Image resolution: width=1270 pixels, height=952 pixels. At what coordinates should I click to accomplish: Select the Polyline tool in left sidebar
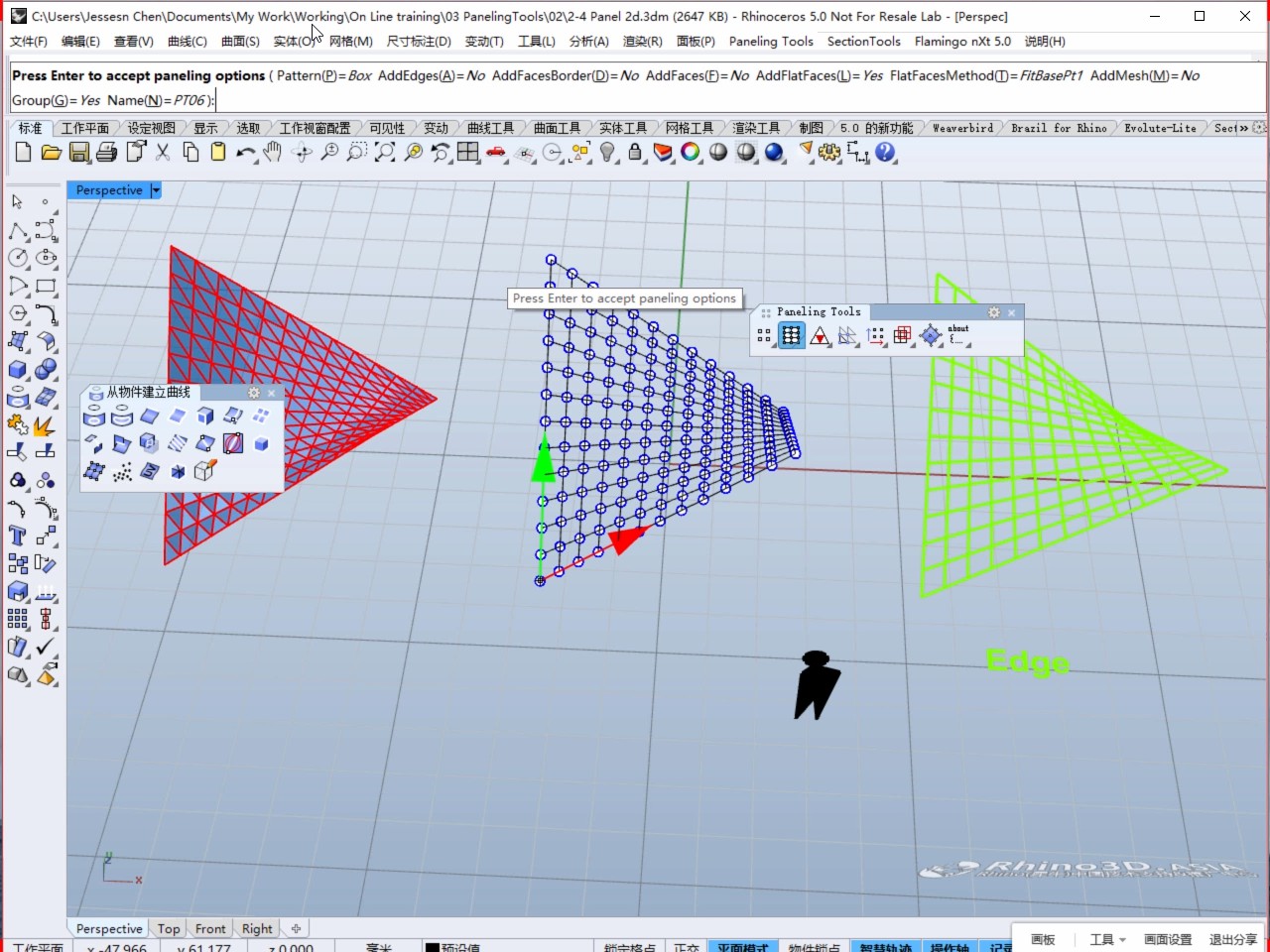pyautogui.click(x=18, y=230)
